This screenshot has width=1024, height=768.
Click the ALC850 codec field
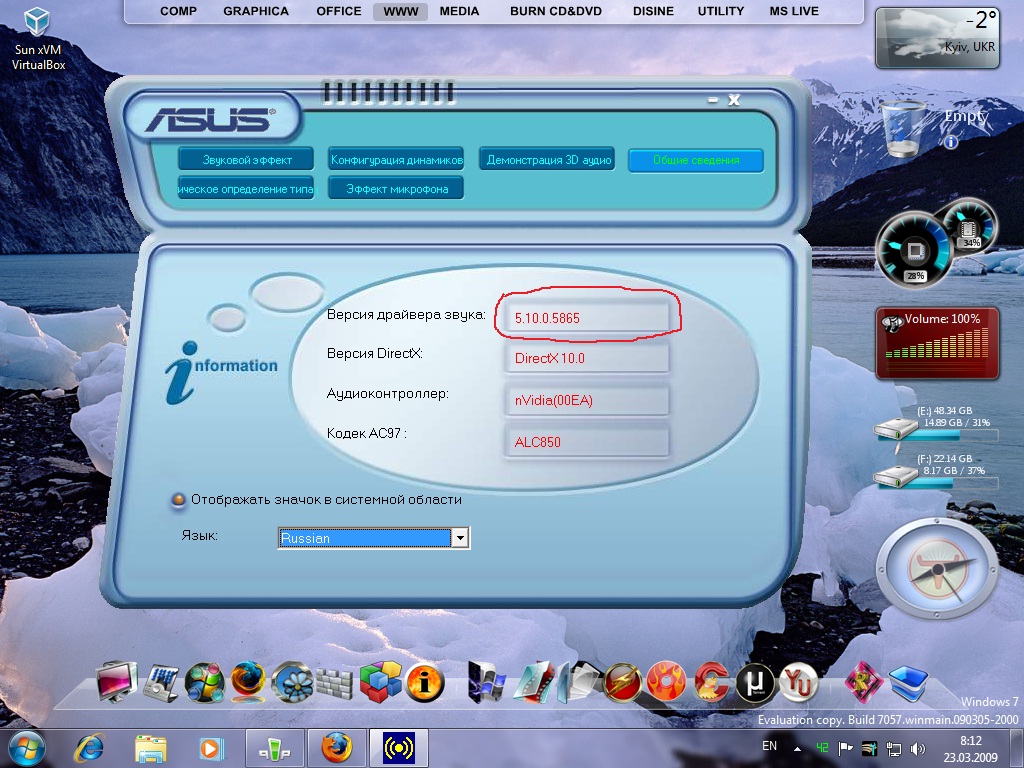[x=586, y=441]
